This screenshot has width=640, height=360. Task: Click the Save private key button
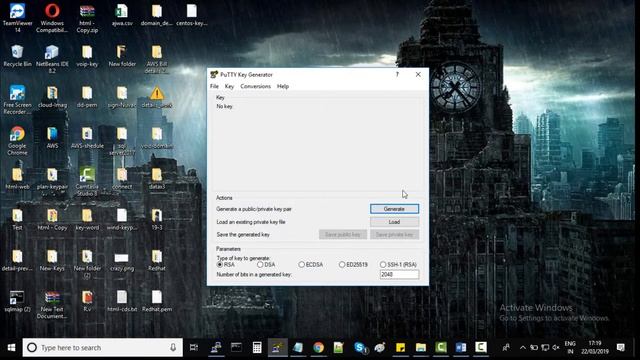coord(394,234)
